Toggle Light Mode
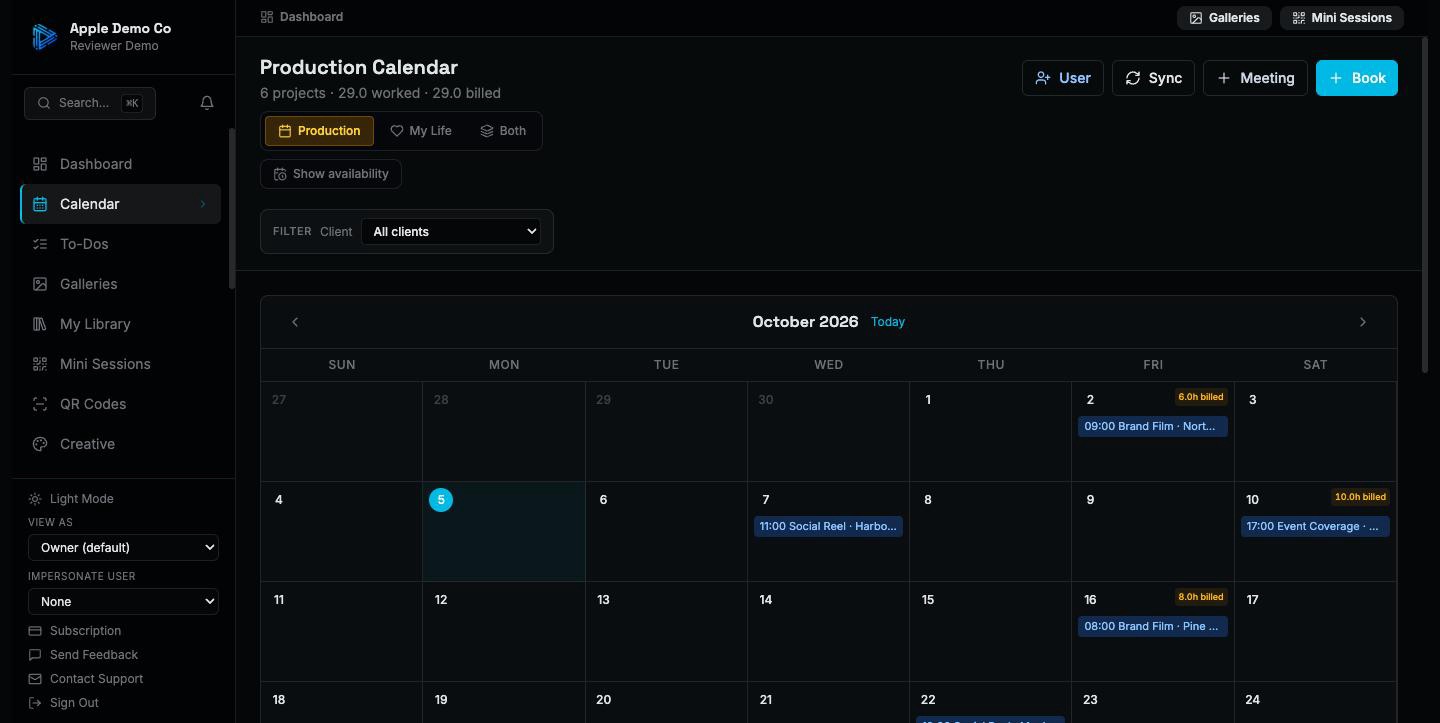The height and width of the screenshot is (723, 1440). click(x=71, y=499)
